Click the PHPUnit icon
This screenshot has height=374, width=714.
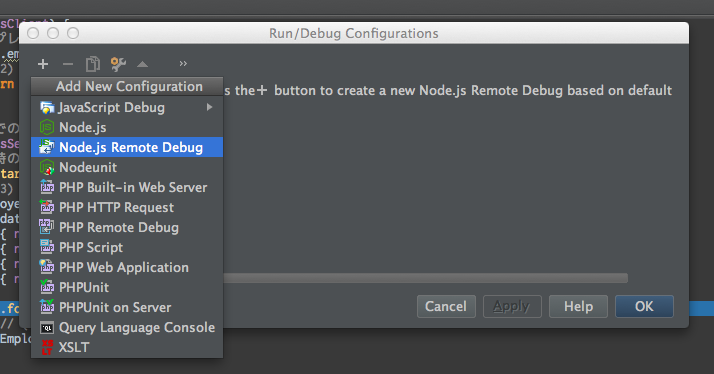click(47, 287)
